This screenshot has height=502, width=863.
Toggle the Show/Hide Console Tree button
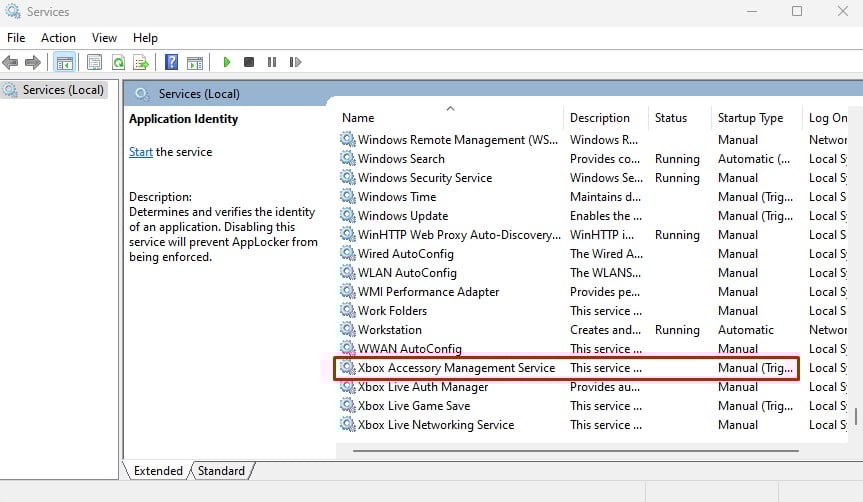64,62
